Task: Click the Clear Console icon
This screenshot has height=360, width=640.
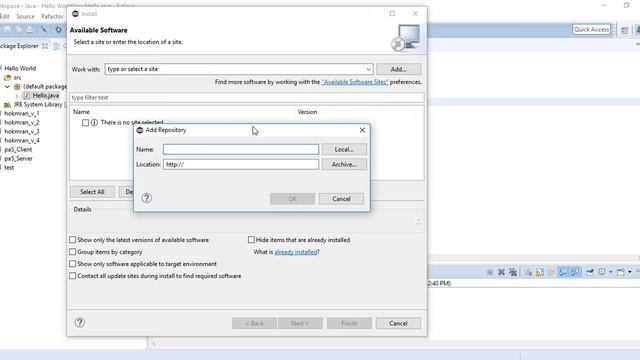Action: click(528, 272)
